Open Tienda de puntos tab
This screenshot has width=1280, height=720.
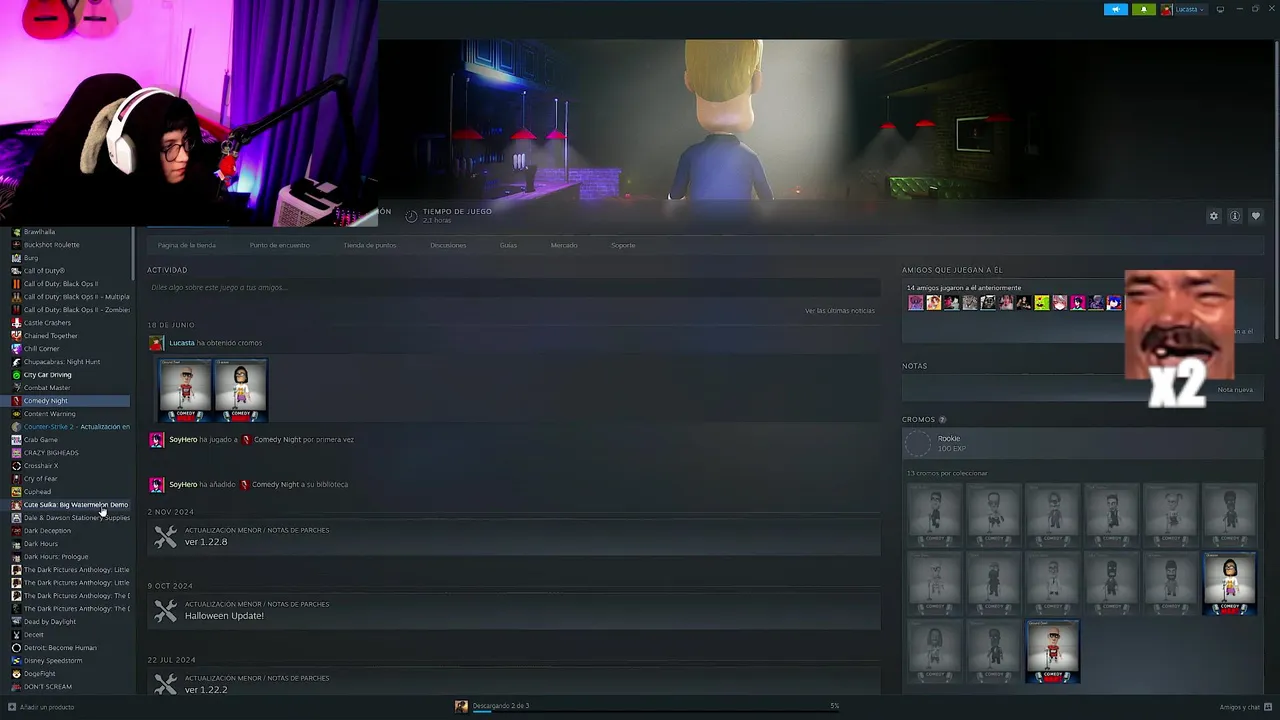pos(370,245)
